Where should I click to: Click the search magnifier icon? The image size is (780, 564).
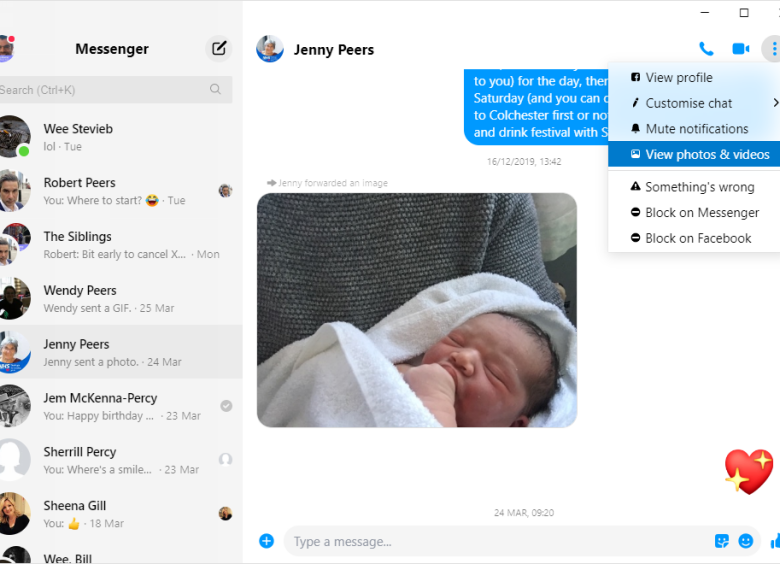coord(216,90)
